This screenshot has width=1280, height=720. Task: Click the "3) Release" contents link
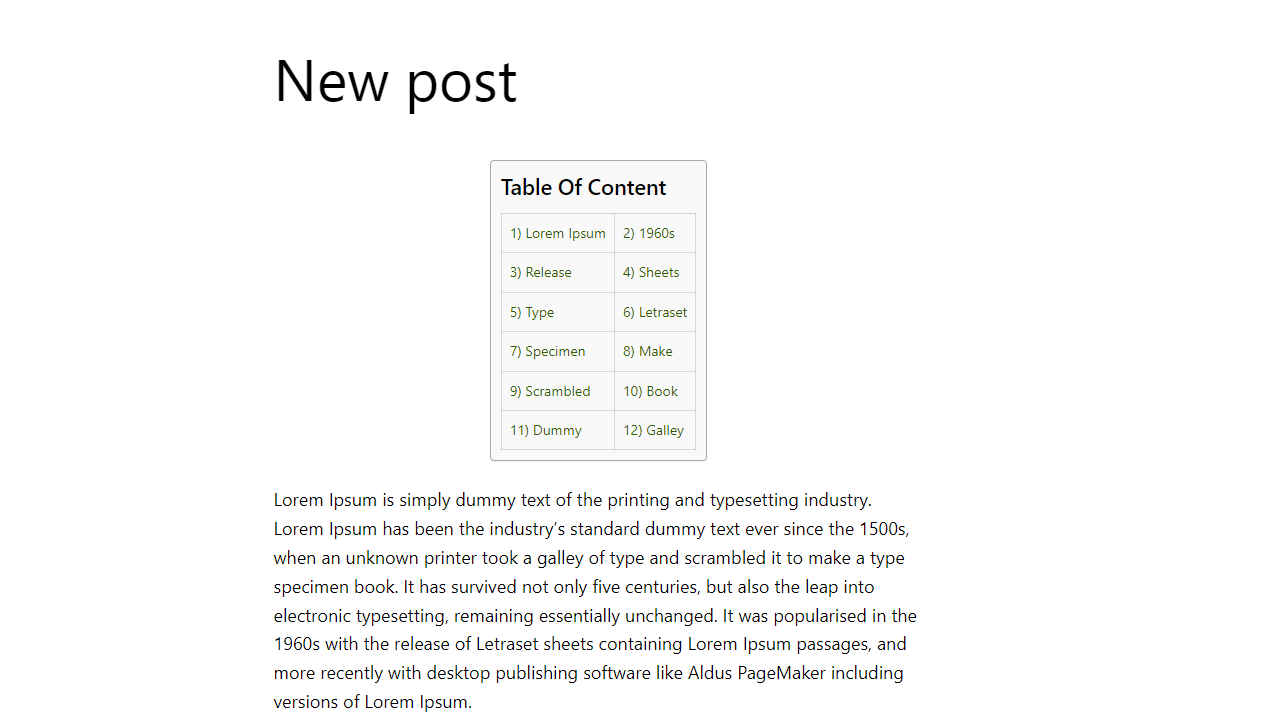pyautogui.click(x=540, y=272)
